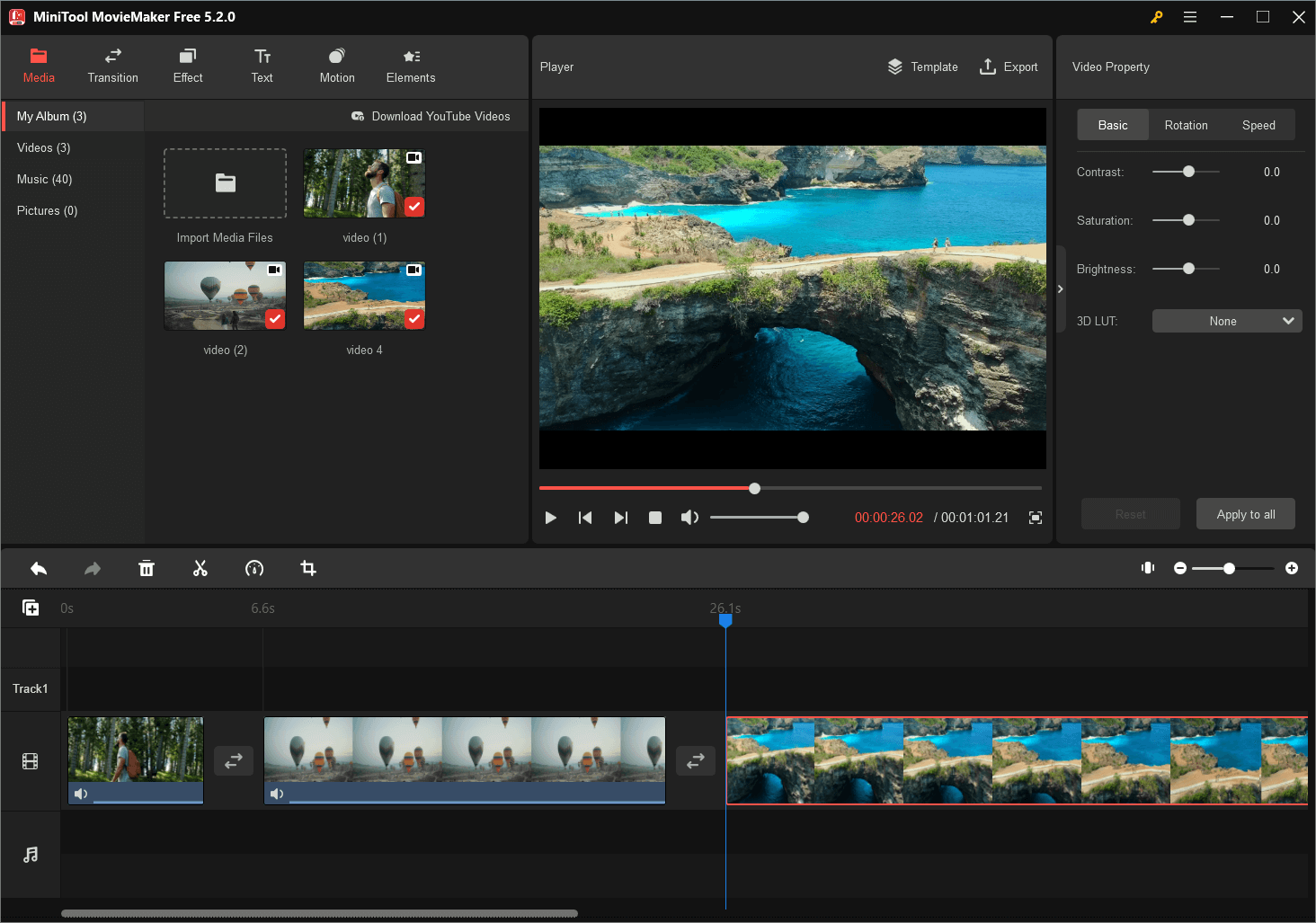
Task: Adjust the Saturation slider
Action: coord(1187,220)
